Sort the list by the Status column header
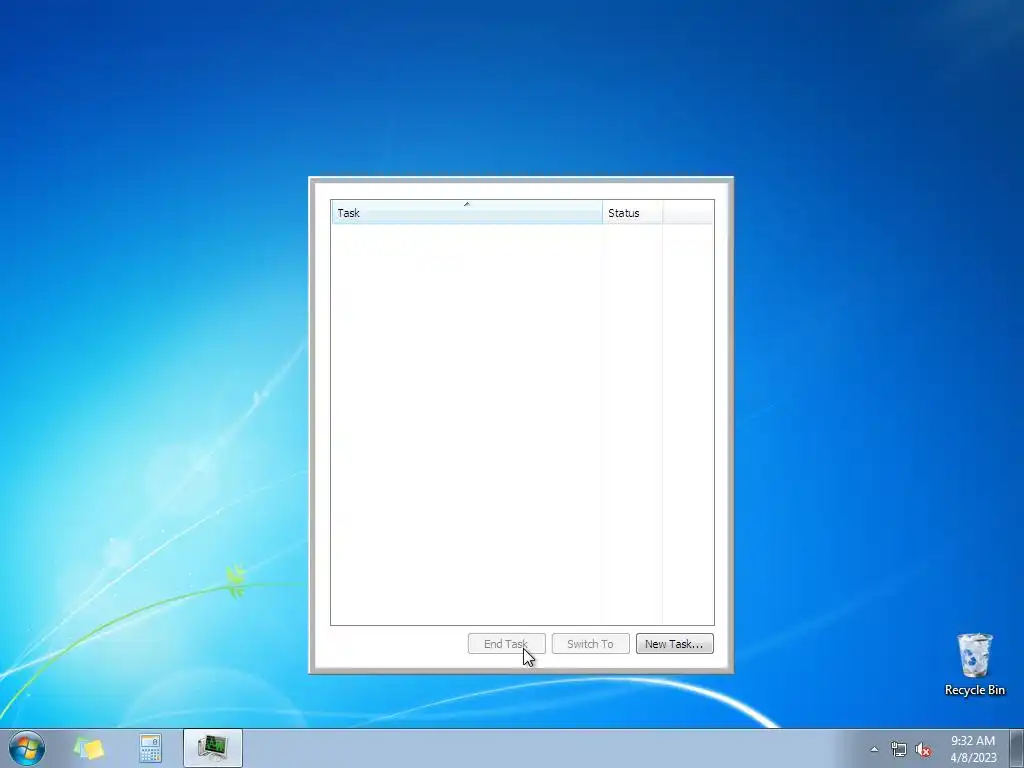 click(632, 213)
